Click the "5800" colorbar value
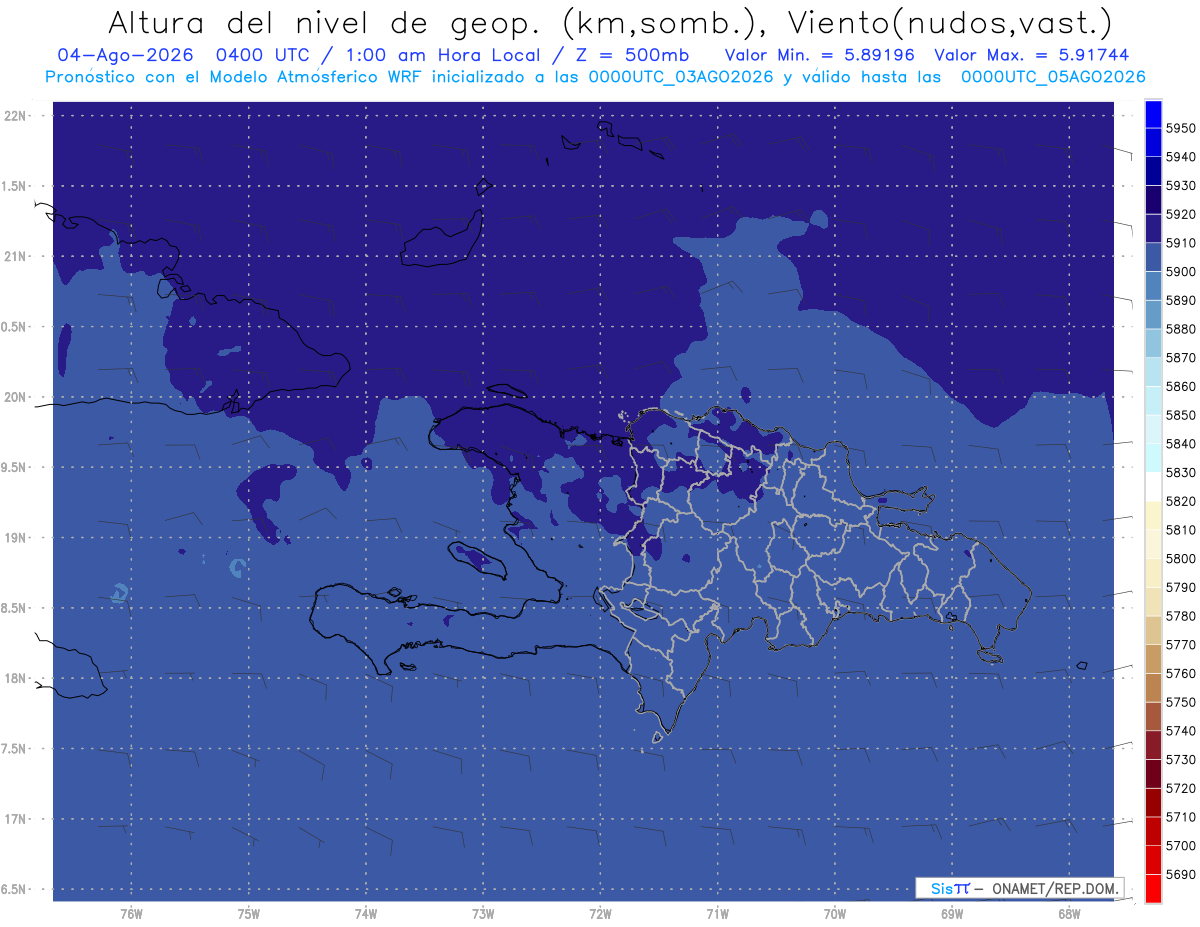Viewport: 1200px width, 927px height. click(x=1180, y=558)
